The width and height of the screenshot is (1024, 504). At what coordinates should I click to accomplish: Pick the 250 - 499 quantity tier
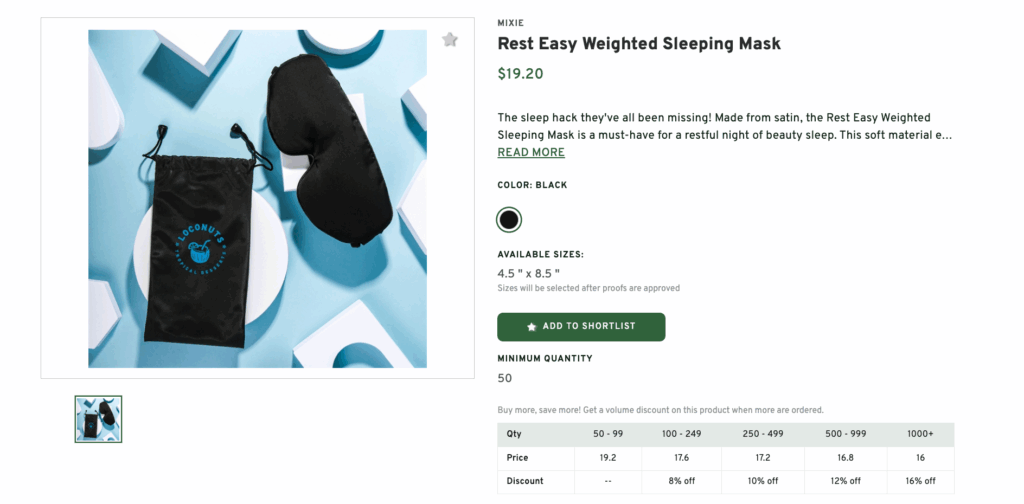click(765, 434)
